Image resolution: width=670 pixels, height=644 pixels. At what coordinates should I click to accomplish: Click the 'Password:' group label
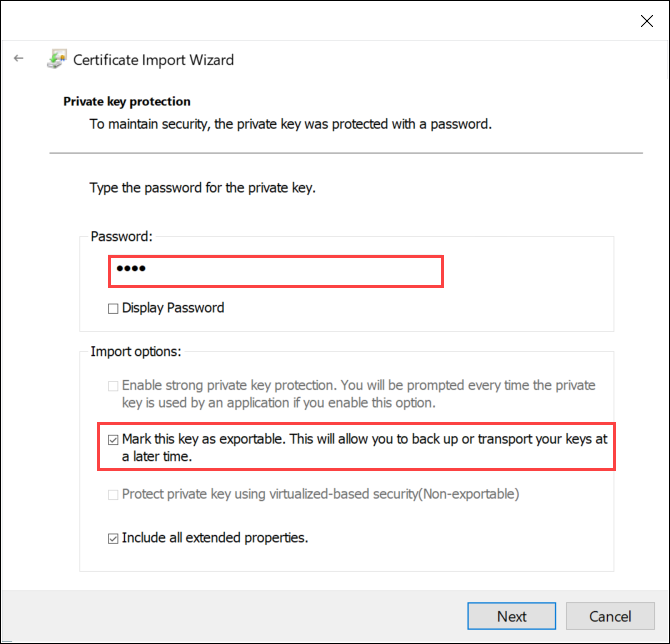[x=122, y=237]
